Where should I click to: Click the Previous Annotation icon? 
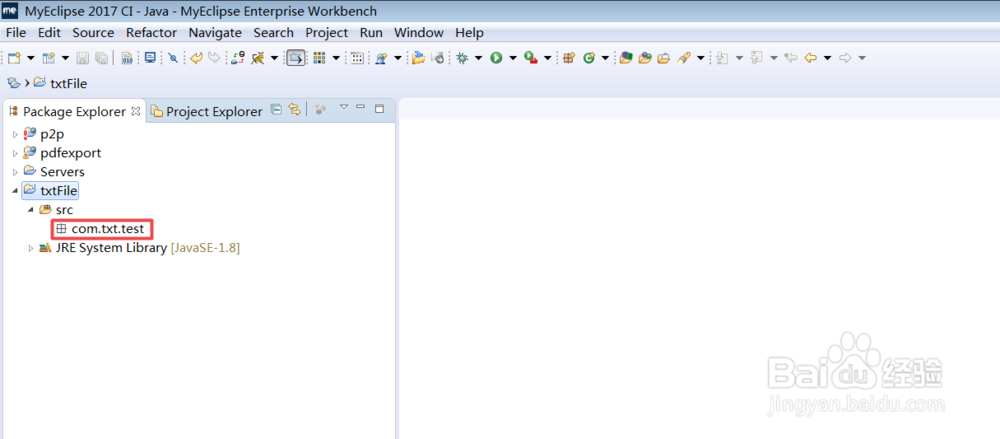tap(757, 58)
